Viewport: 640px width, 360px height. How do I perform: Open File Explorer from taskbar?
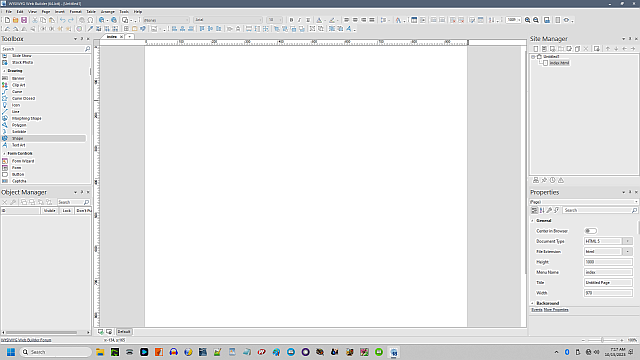tap(100, 352)
